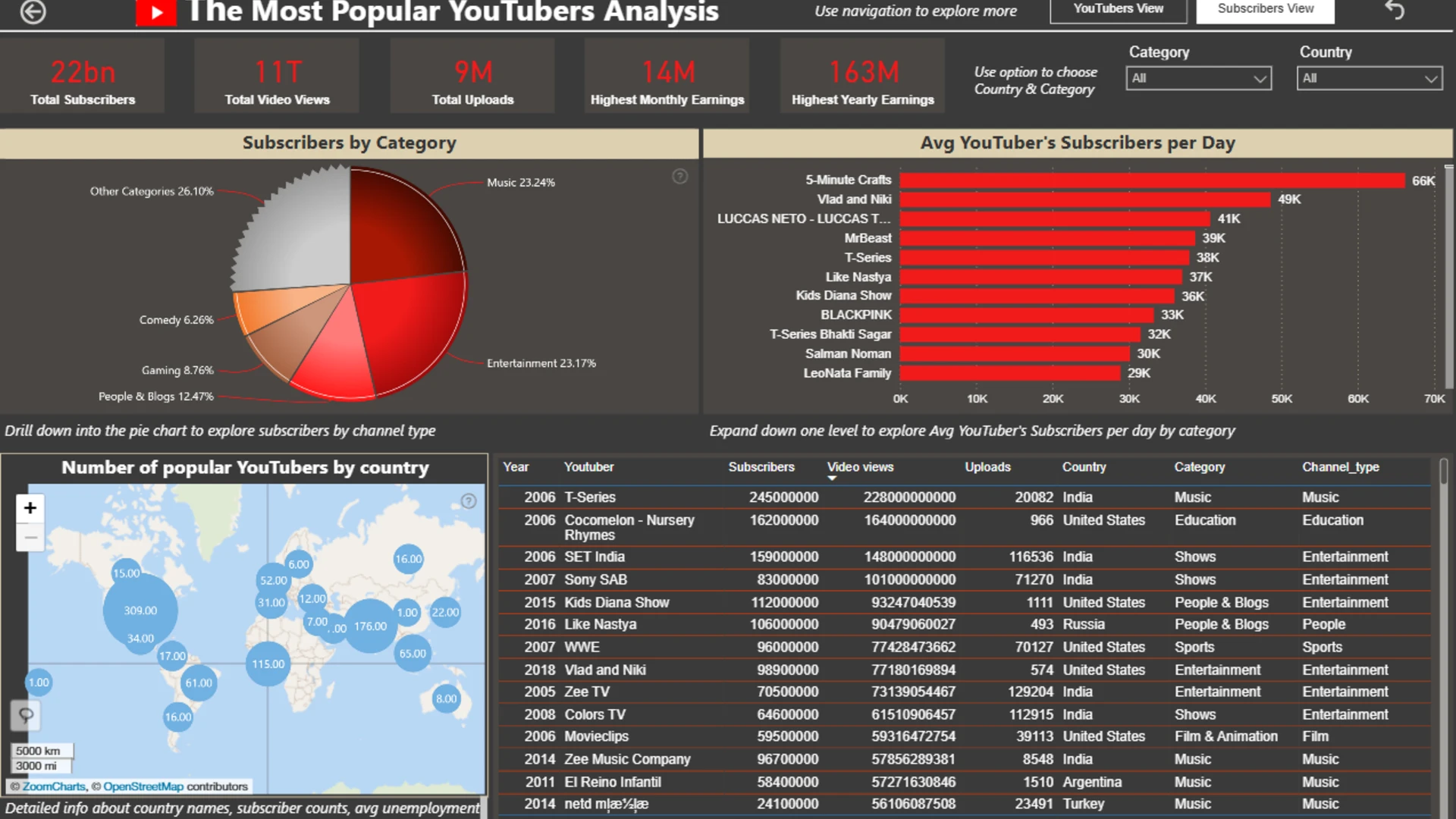Click the Vlad and Niki bar
1456x819 pixels.
[x=1085, y=199]
